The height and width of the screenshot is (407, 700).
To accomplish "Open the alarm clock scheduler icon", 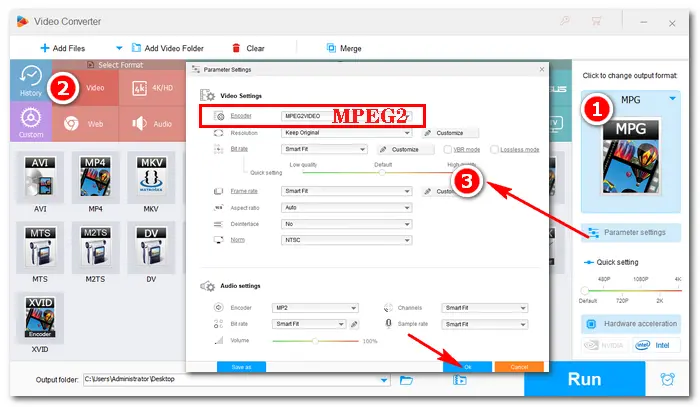I will [667, 379].
